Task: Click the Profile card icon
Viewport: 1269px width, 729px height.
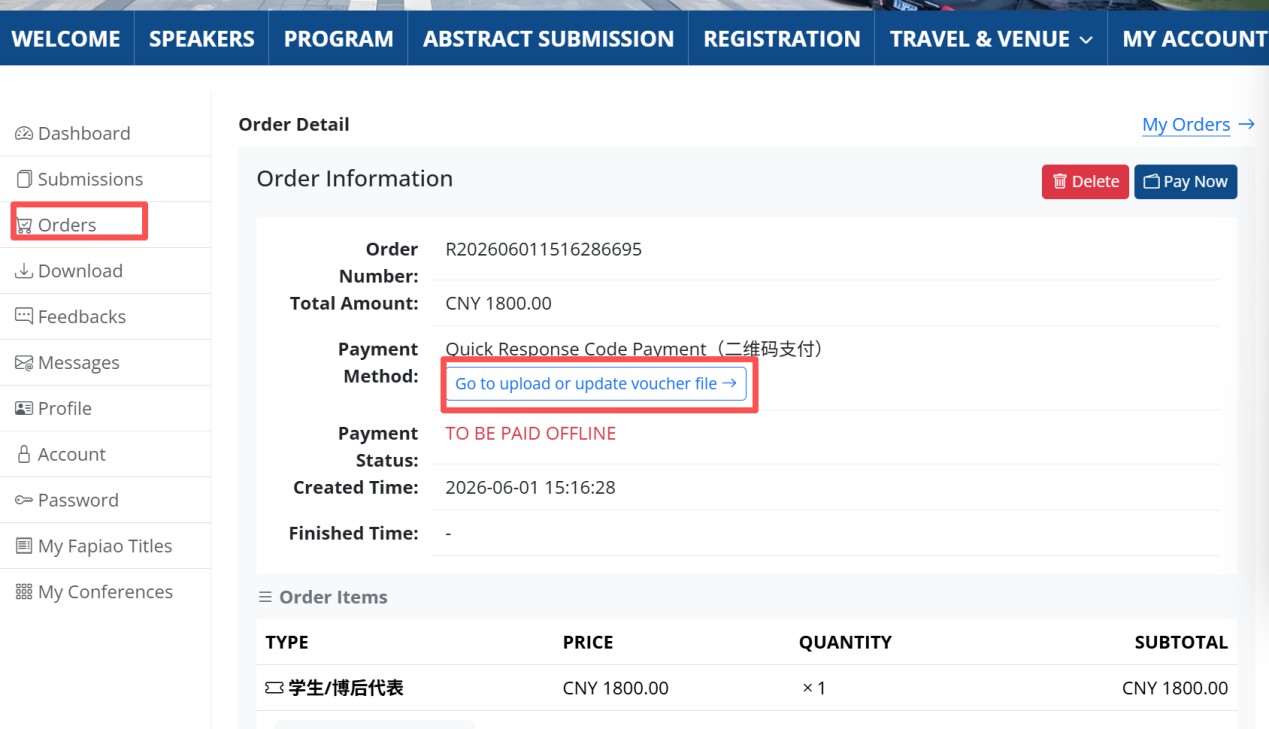Action: click(24, 408)
